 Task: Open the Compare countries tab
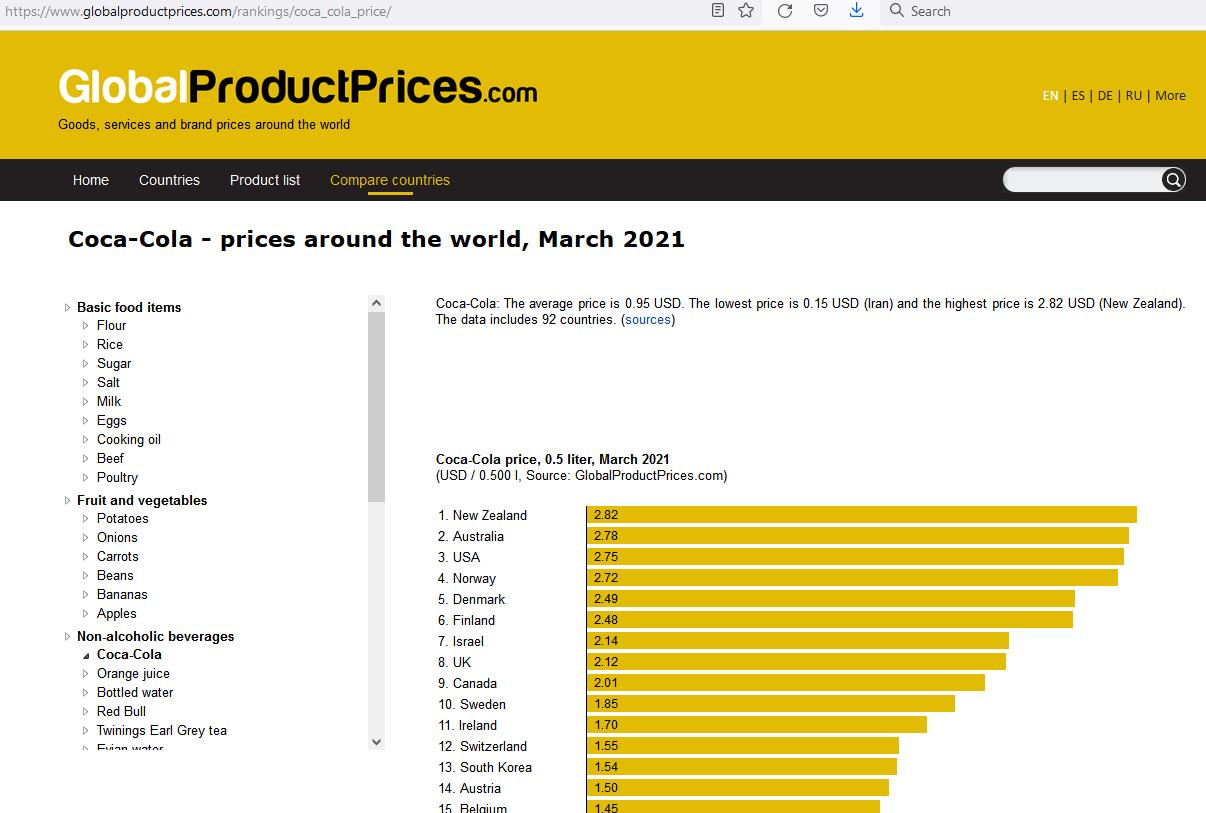click(390, 180)
